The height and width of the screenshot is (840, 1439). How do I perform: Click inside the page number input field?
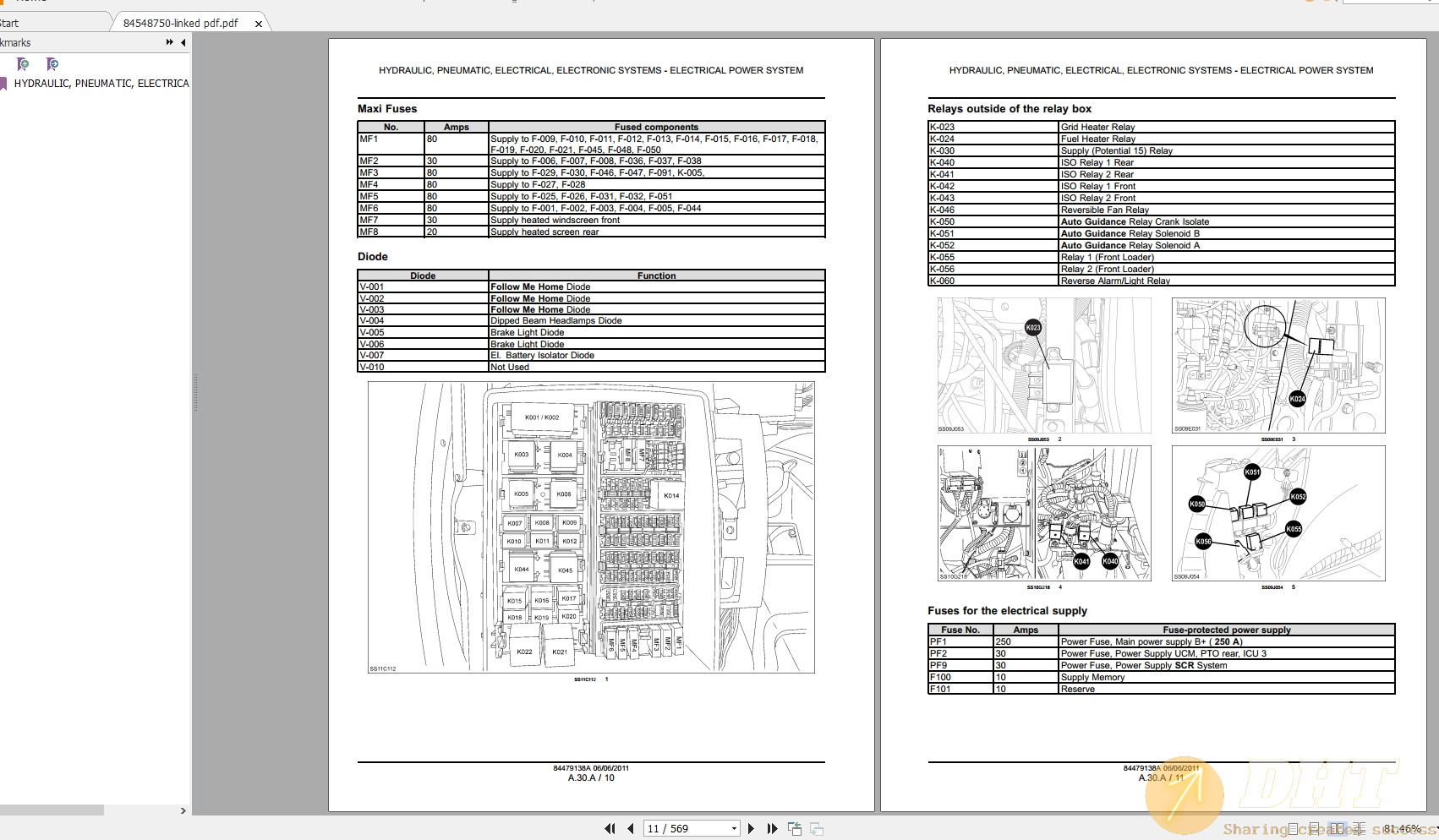click(x=676, y=828)
